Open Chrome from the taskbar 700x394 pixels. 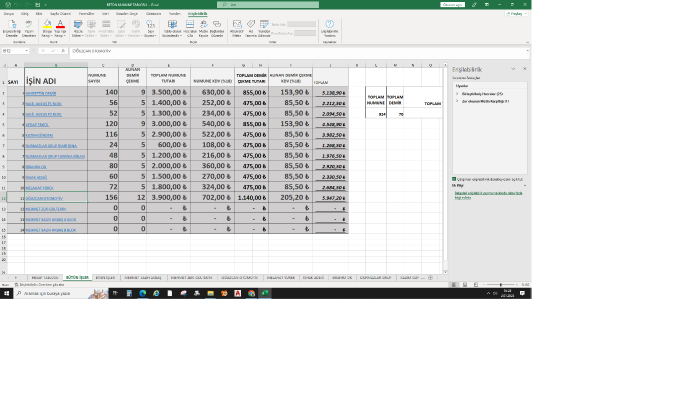click(x=251, y=293)
